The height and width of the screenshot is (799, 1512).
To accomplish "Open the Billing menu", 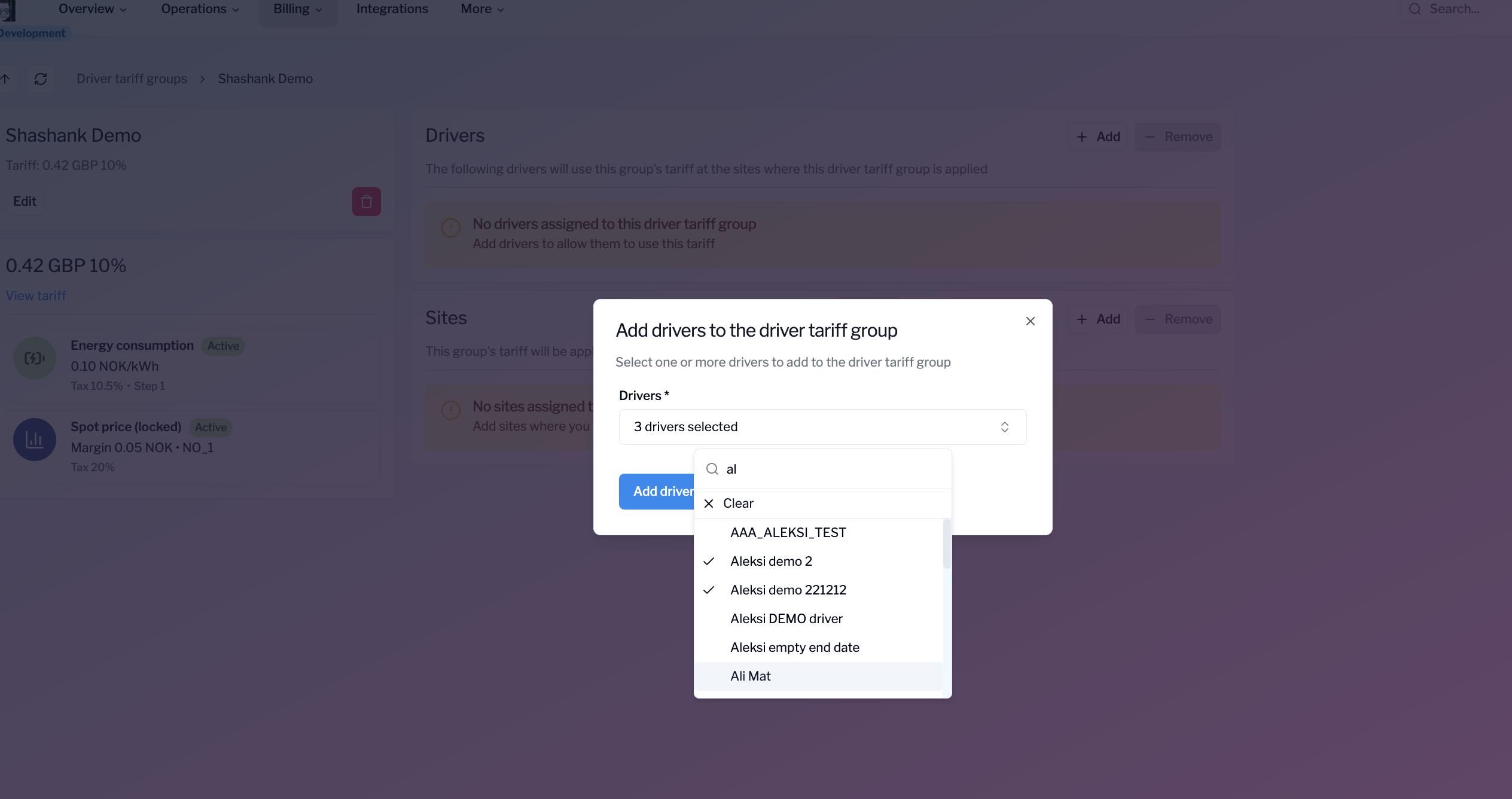I will click(298, 9).
